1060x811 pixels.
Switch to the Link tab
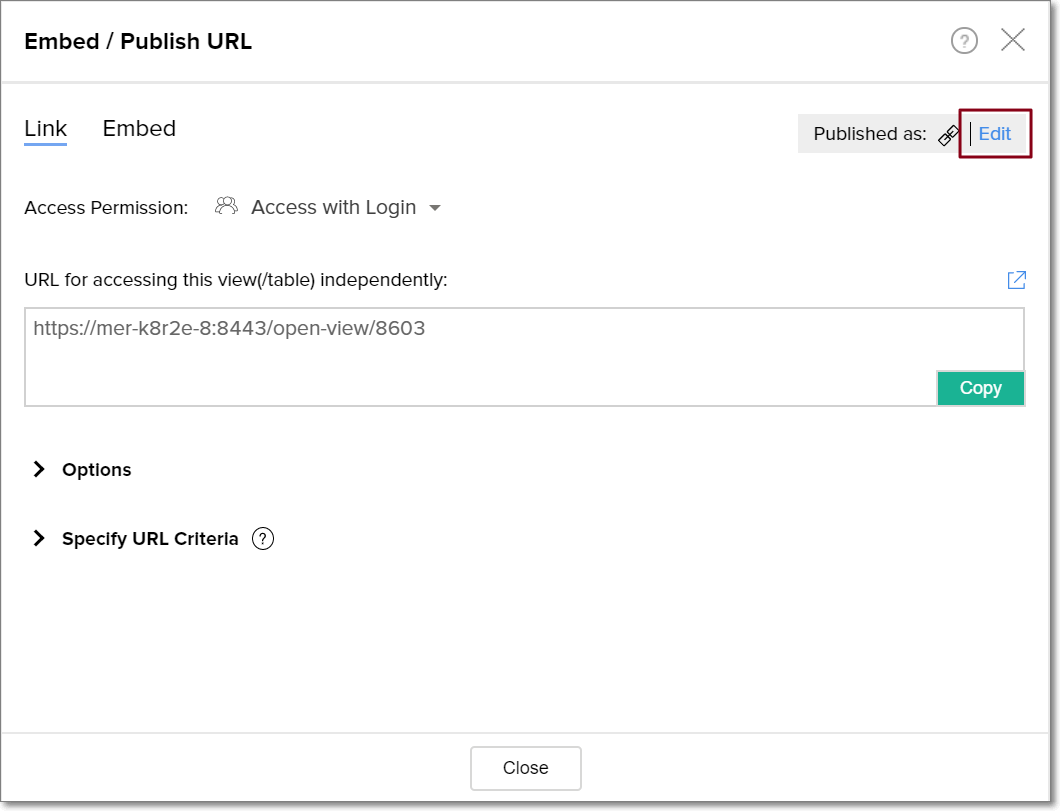(x=45, y=129)
